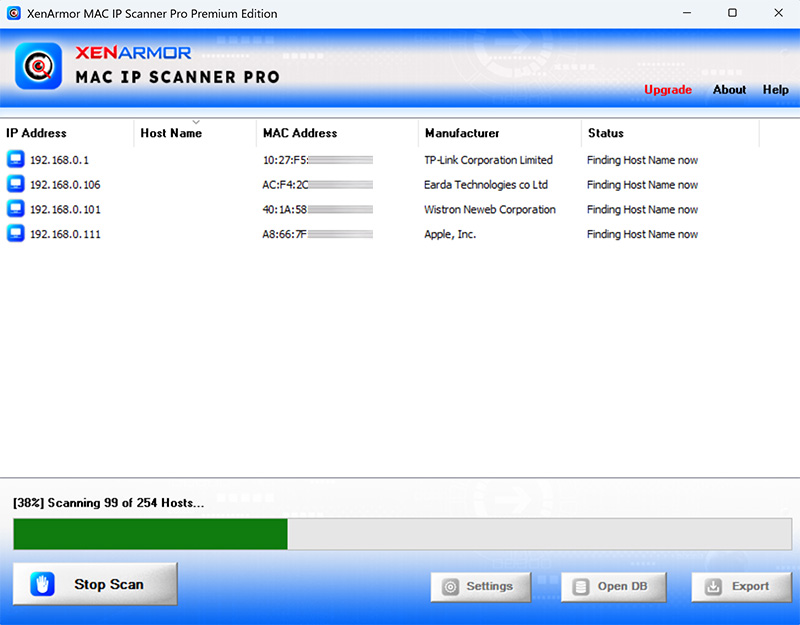The width and height of the screenshot is (800, 625).
Task: Click Earda Technologies co Ltd cell
Action: [486, 185]
